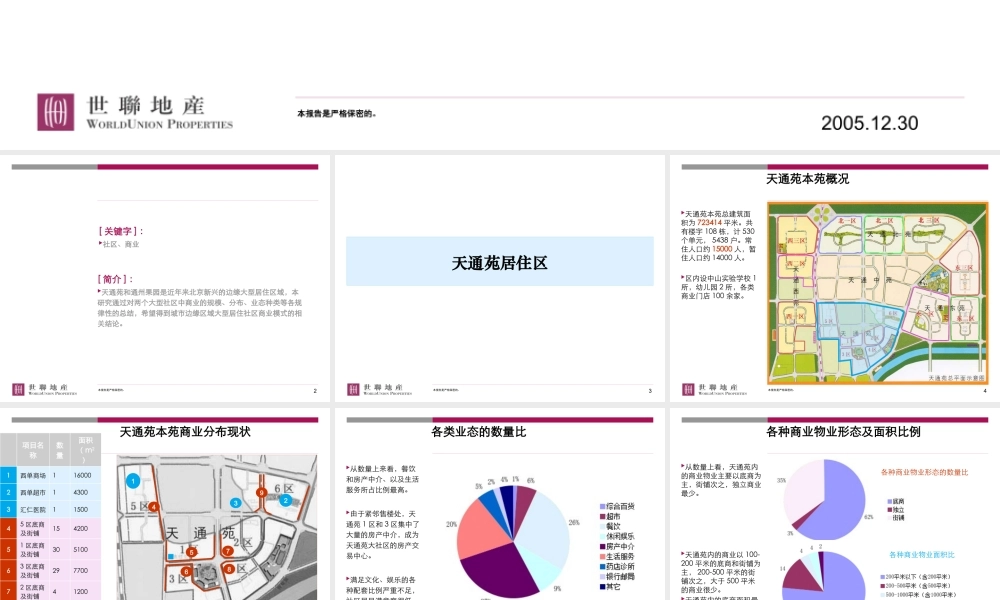Select the slide title 各种商业物业形态及面积比例
The image size is (1000, 600).
[843, 432]
